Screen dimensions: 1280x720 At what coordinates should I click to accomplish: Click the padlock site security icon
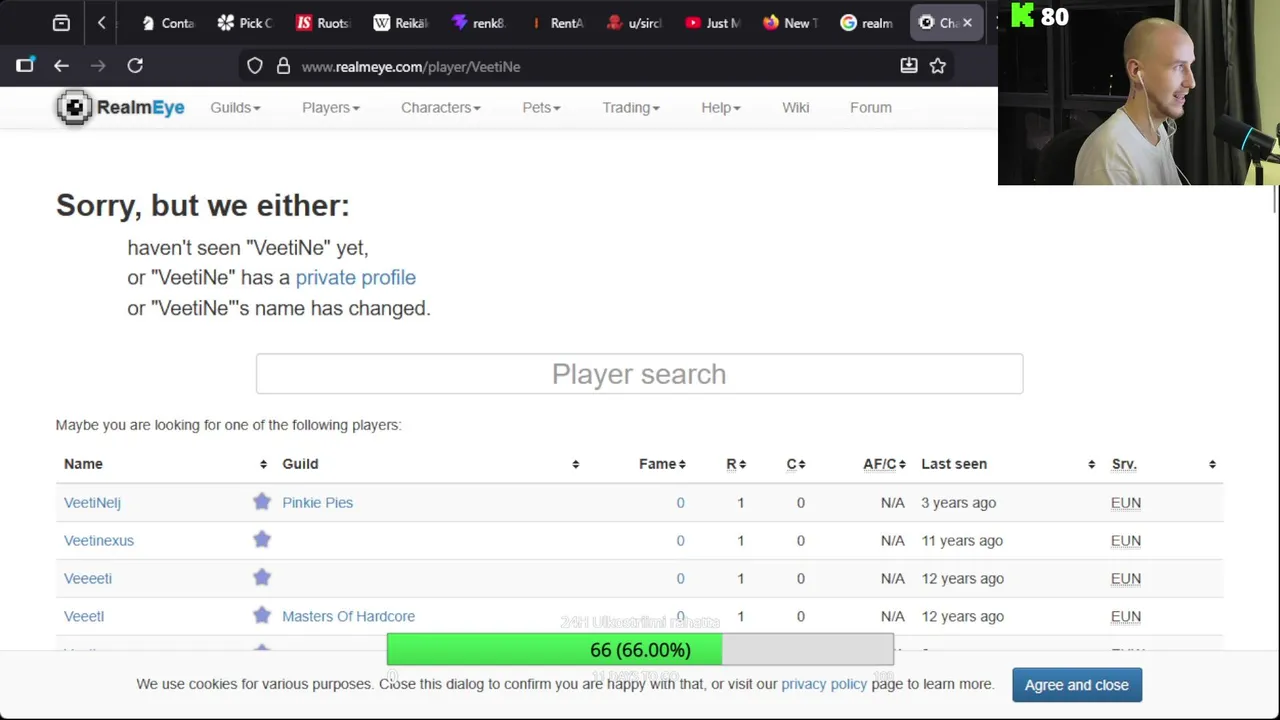click(283, 66)
